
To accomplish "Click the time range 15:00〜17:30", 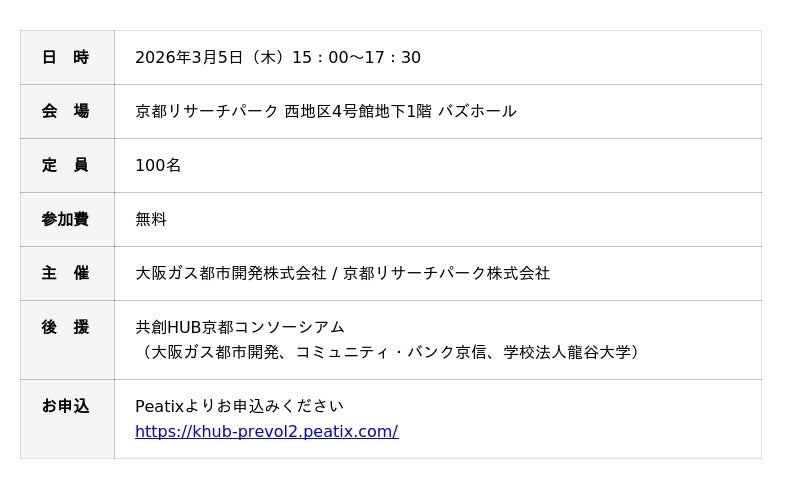I will click(356, 58).
